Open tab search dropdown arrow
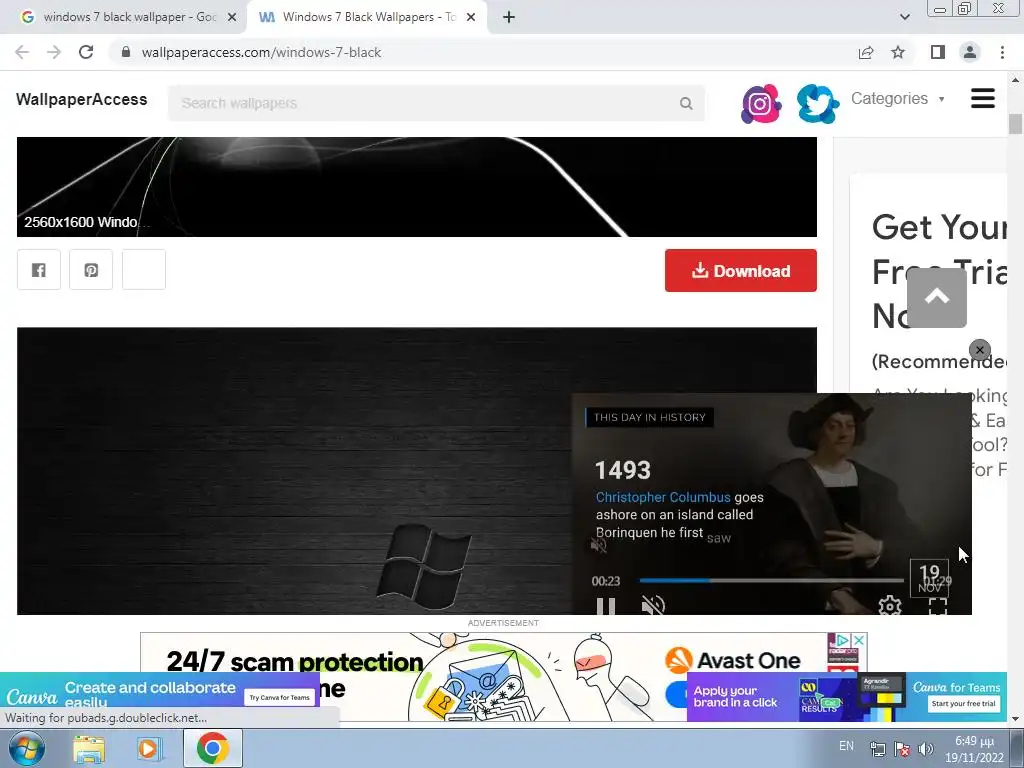 click(x=904, y=17)
